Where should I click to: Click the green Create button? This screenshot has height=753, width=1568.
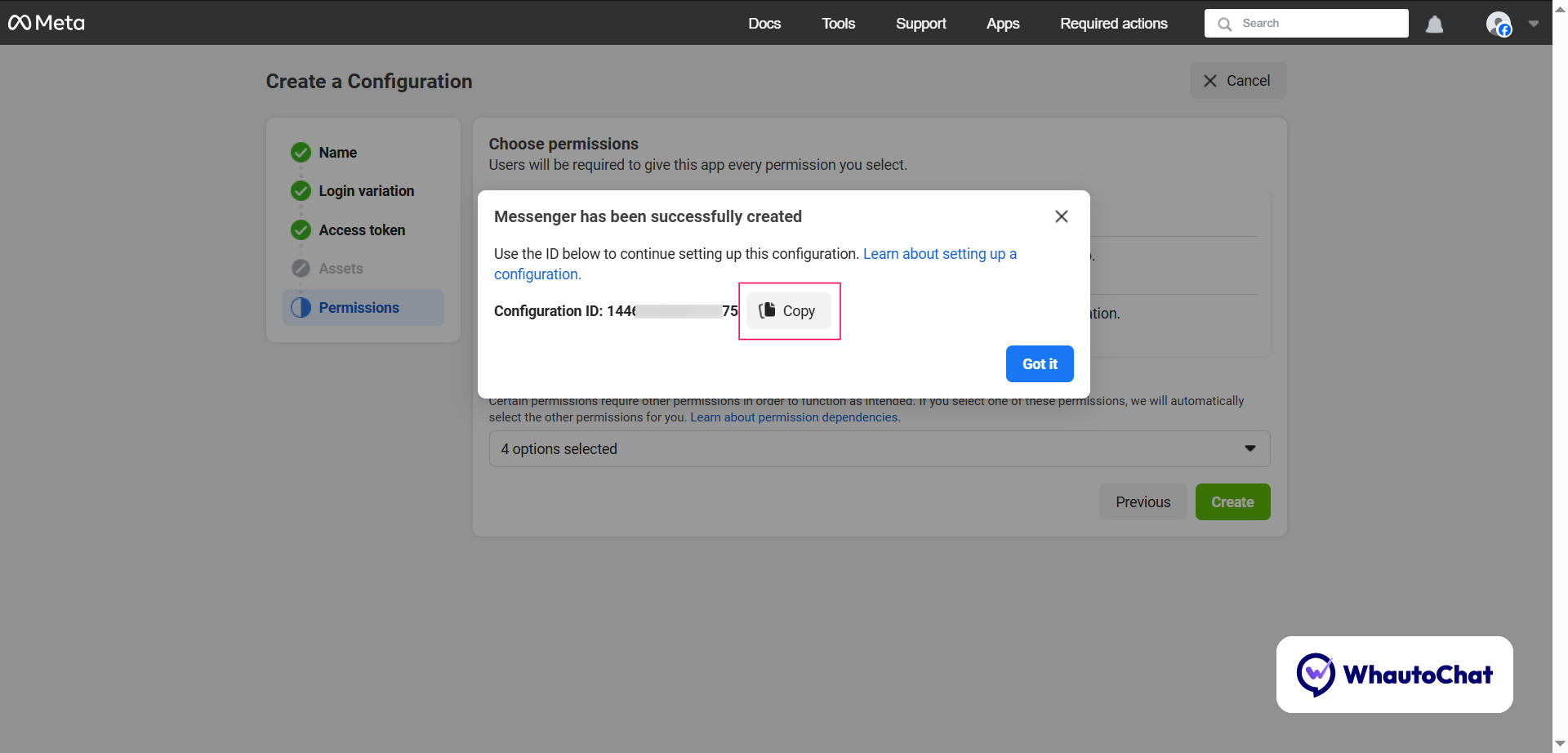[x=1232, y=501]
